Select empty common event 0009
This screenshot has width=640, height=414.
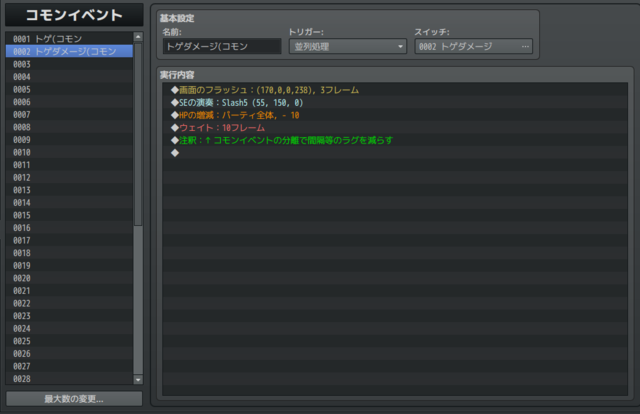point(69,140)
